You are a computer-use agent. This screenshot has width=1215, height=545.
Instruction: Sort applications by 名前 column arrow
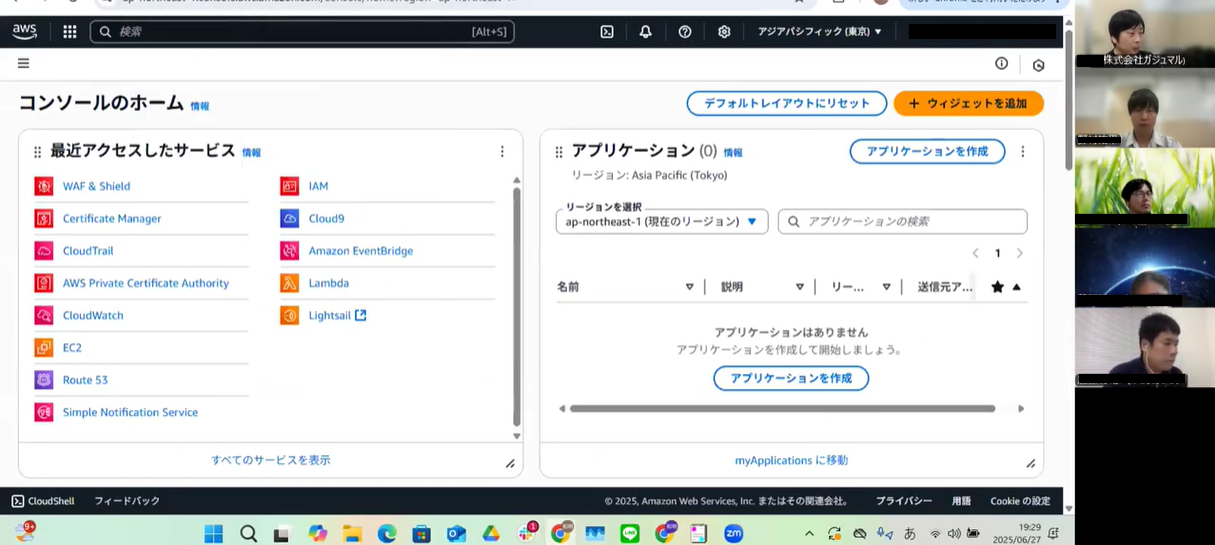[x=689, y=287]
